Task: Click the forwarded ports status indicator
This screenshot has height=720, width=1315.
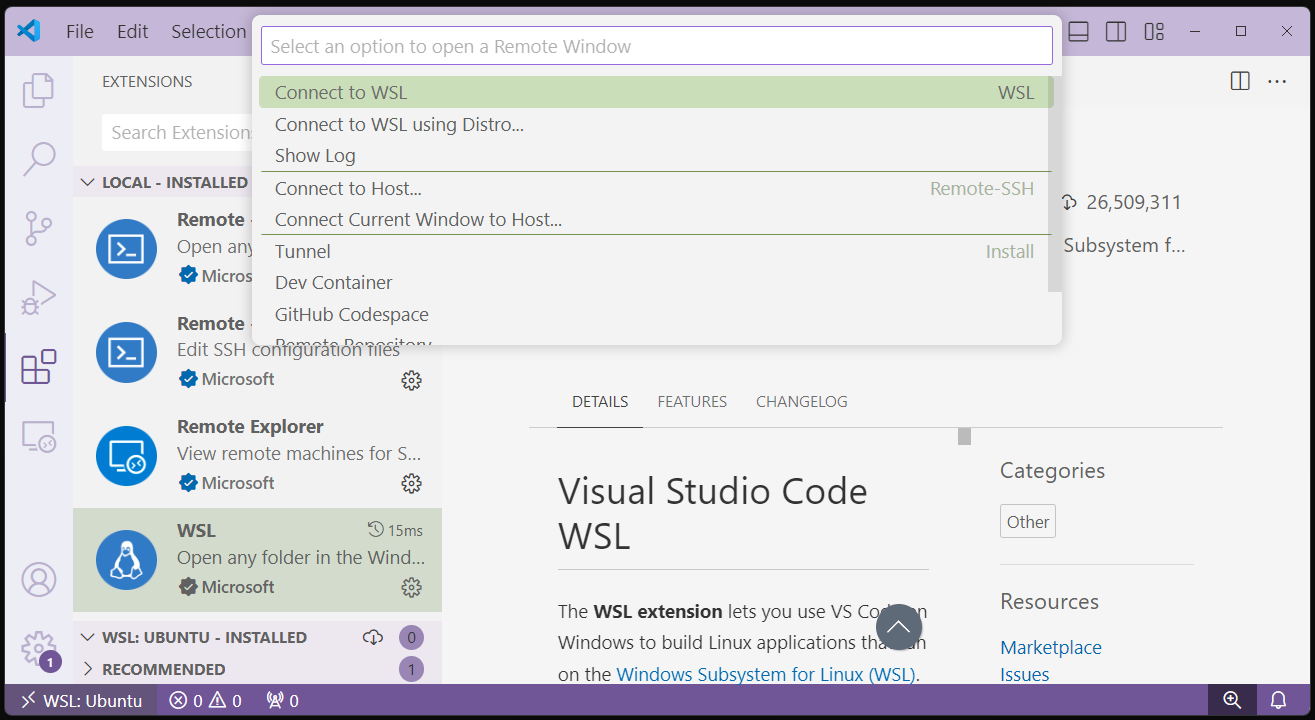Action: click(282, 701)
